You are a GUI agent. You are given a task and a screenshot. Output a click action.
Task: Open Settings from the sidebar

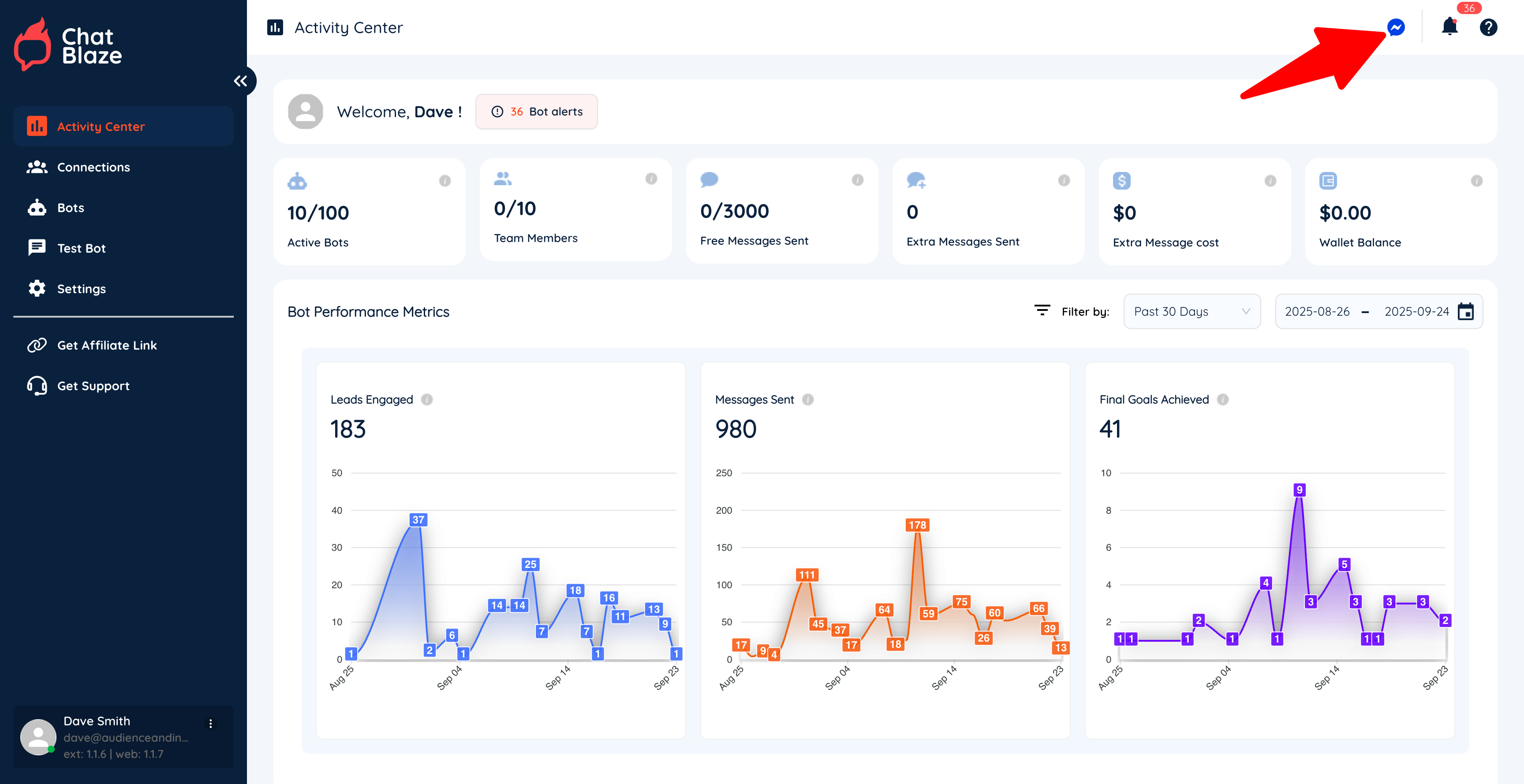click(x=81, y=289)
